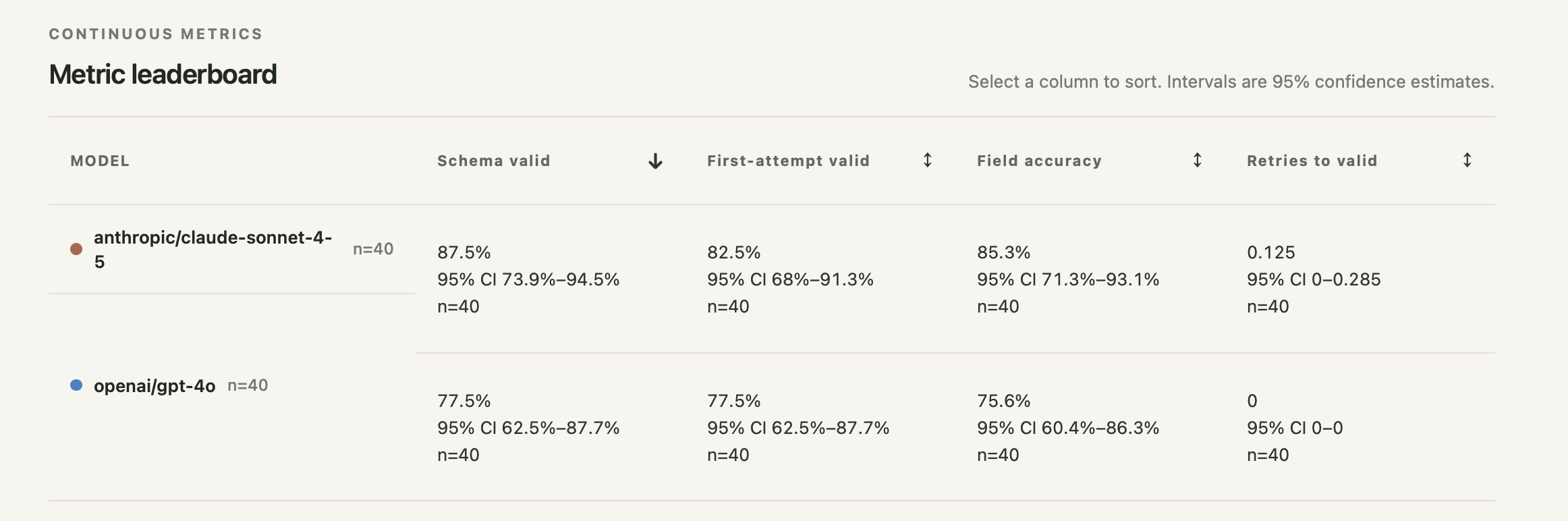Click the 0.125 Retries to valid value
Screen dimensions: 1568x521
tap(1271, 252)
